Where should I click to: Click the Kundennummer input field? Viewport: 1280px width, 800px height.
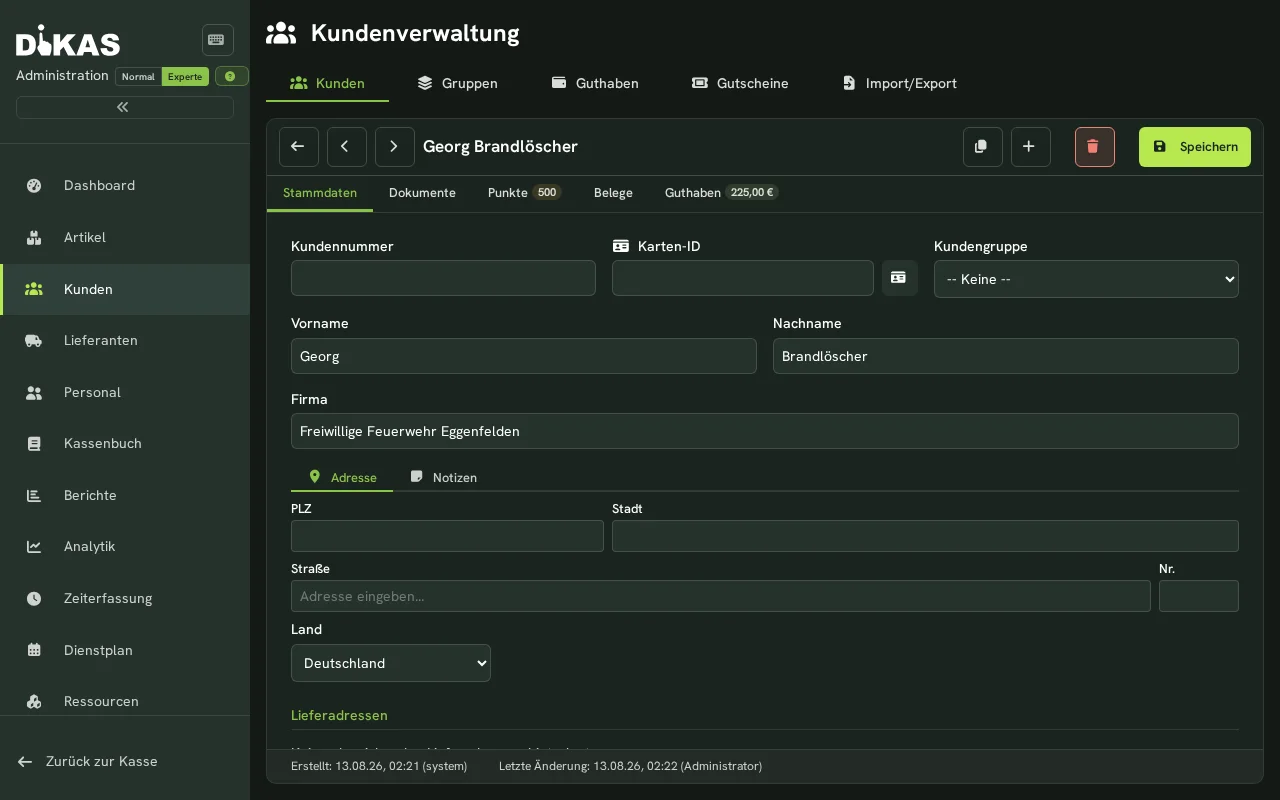point(443,278)
